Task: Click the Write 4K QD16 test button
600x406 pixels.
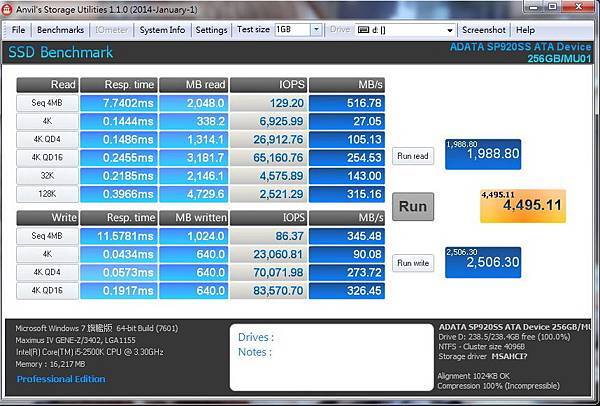Action: 47,290
